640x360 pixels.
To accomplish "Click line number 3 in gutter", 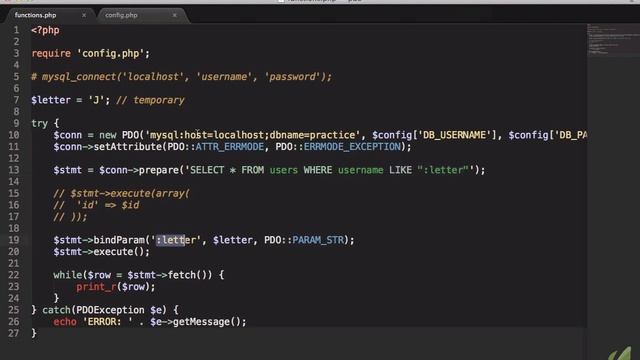I will click(x=16, y=53).
